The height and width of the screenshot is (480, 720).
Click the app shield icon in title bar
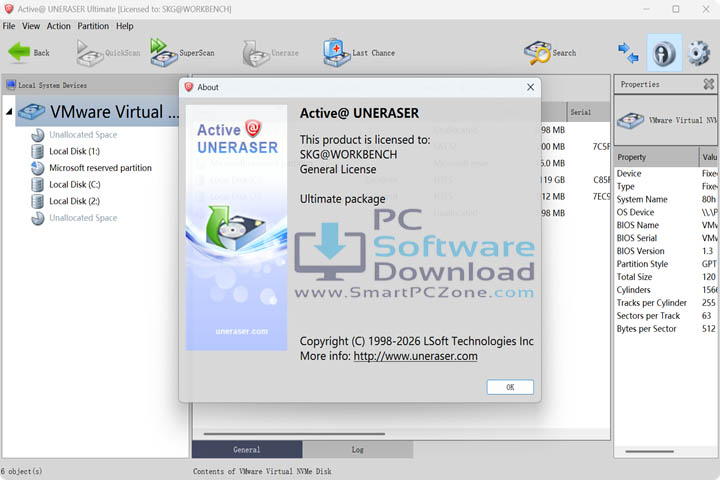9,9
